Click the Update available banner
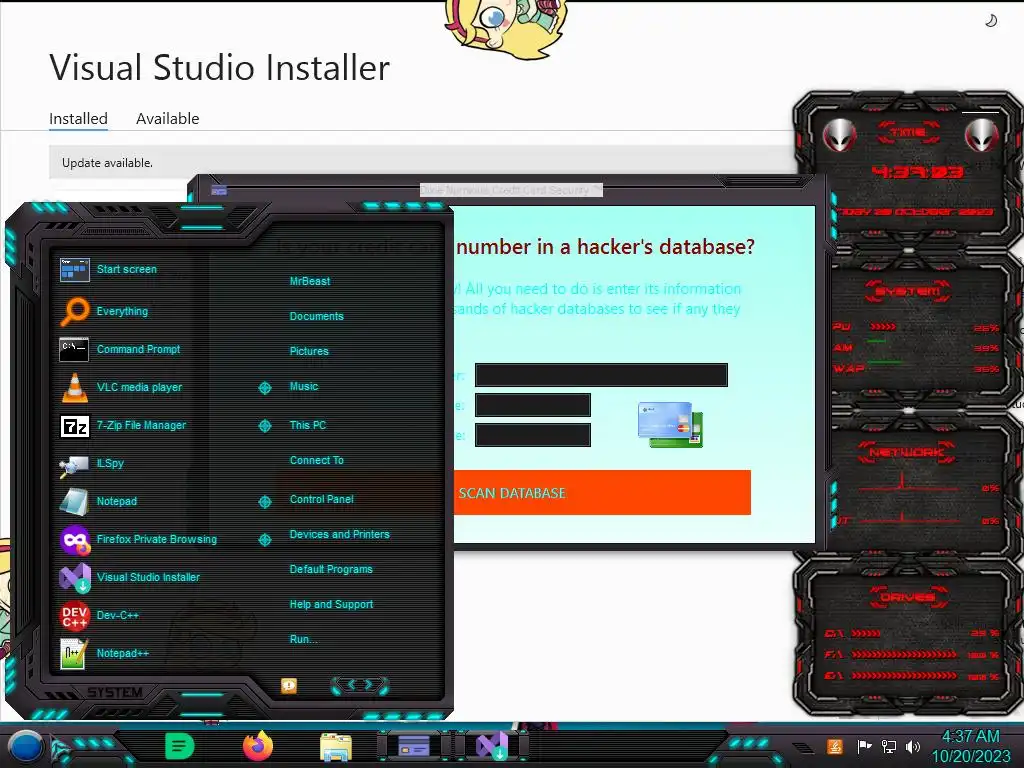Viewport: 1024px width, 768px height. coord(421,163)
